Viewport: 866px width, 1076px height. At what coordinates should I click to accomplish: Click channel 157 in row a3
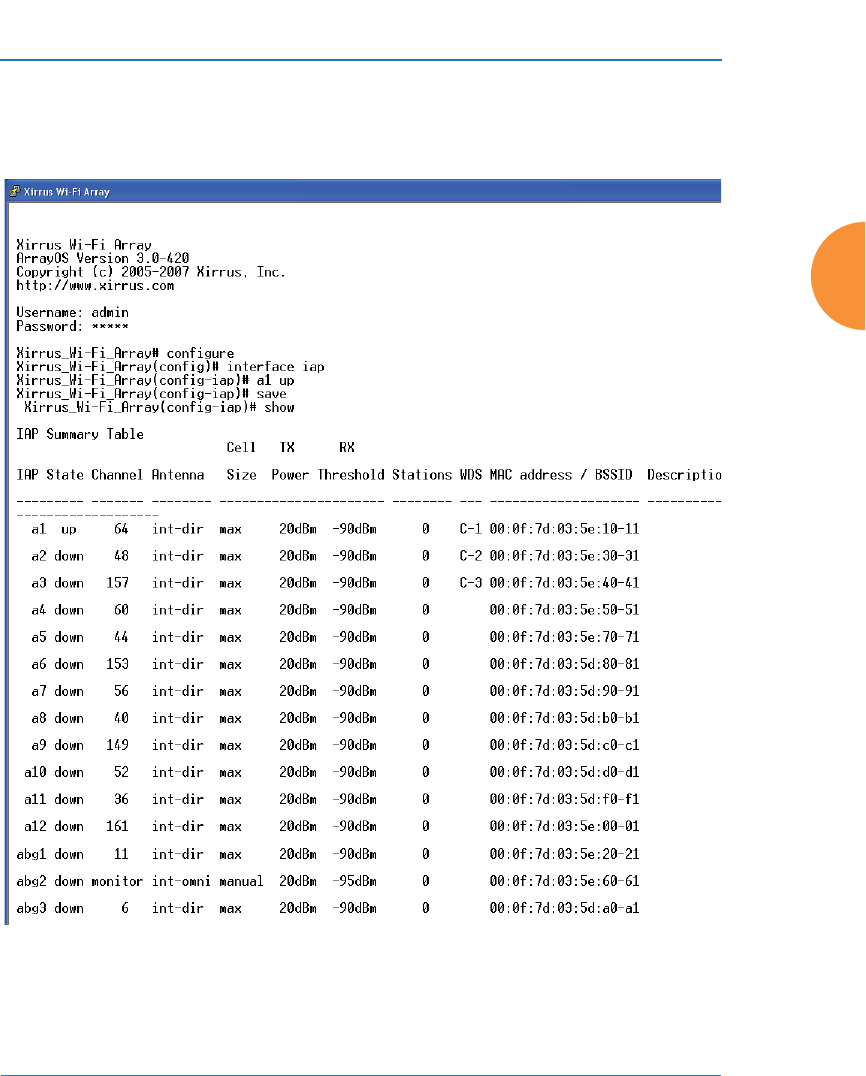point(117,583)
